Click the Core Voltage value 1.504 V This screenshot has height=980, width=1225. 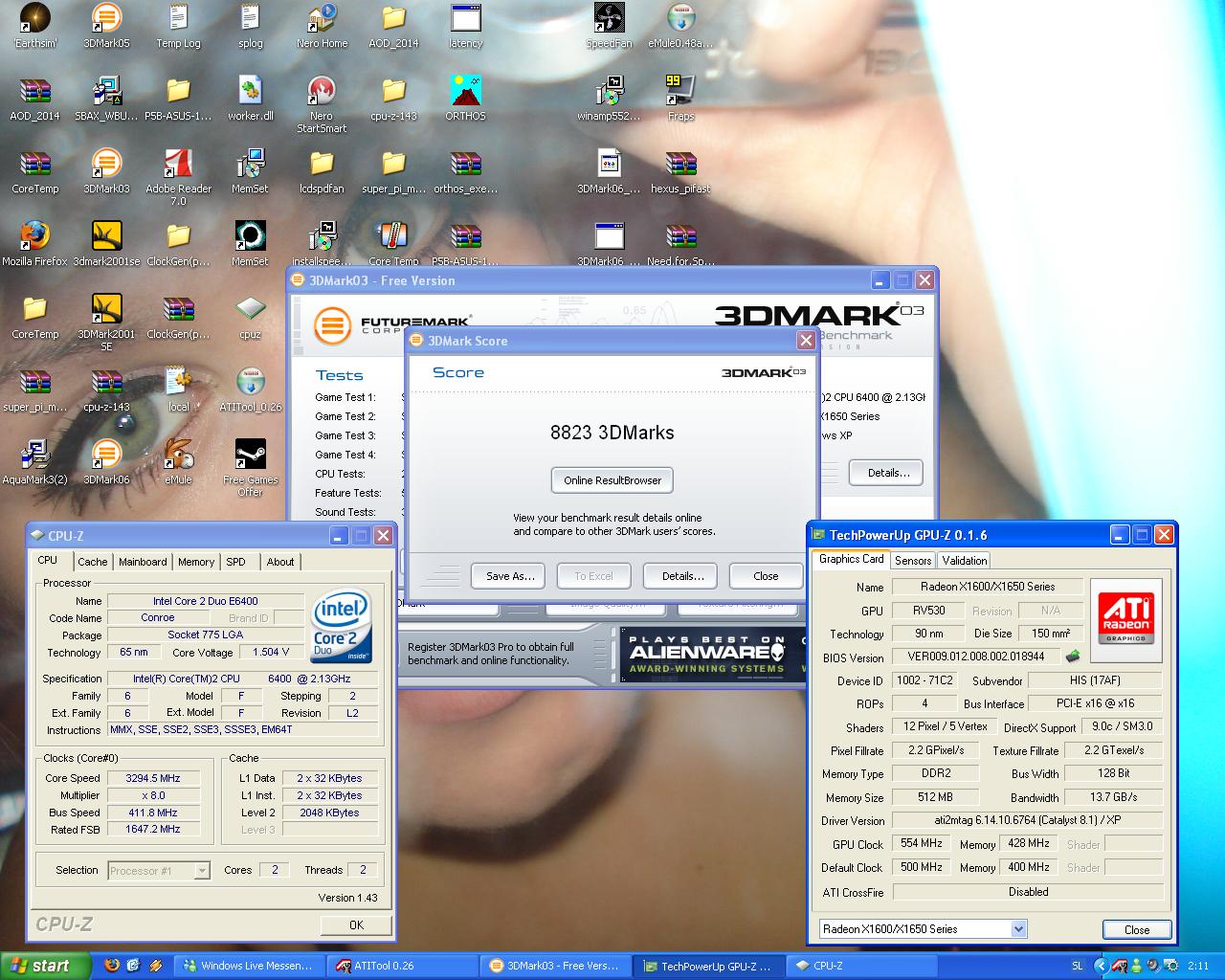click(272, 652)
